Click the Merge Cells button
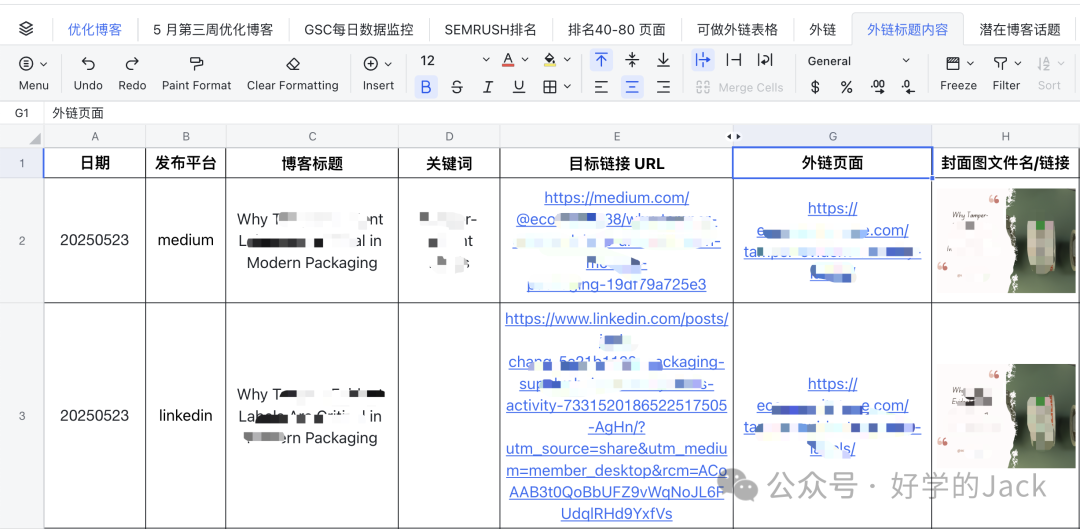This screenshot has height=529, width=1080. (740, 87)
